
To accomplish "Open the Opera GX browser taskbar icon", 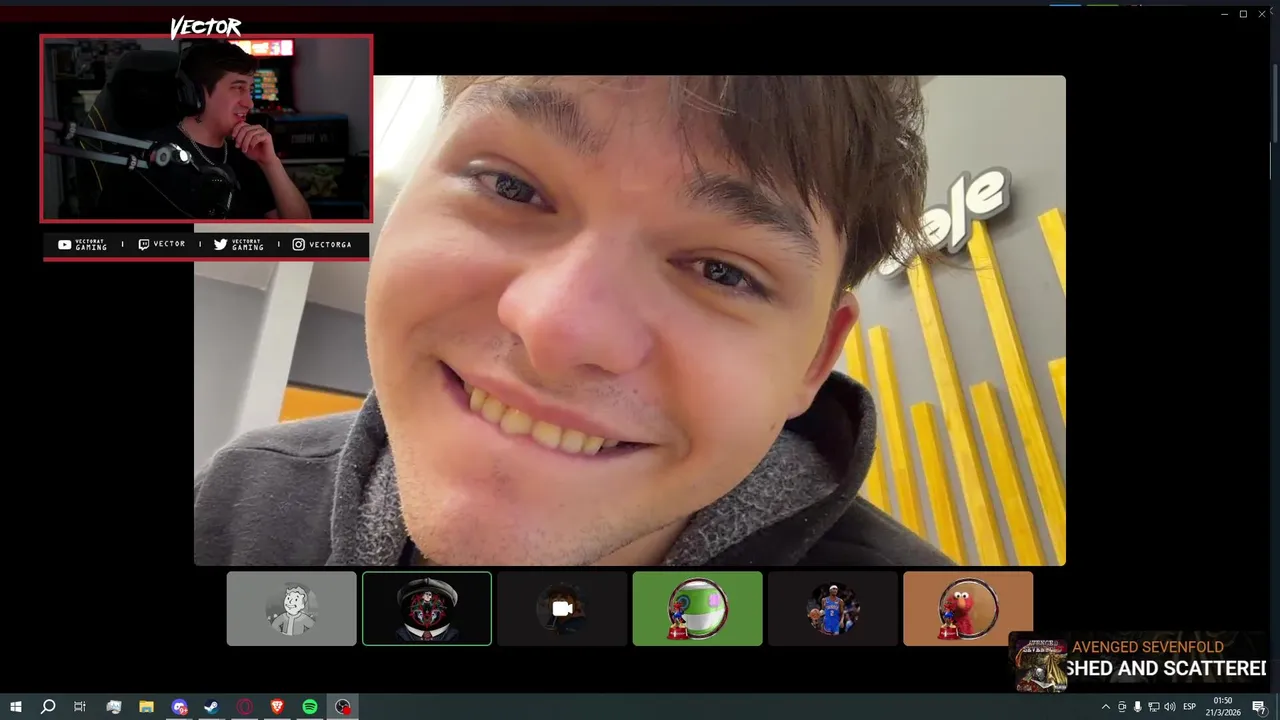I will (x=245, y=707).
